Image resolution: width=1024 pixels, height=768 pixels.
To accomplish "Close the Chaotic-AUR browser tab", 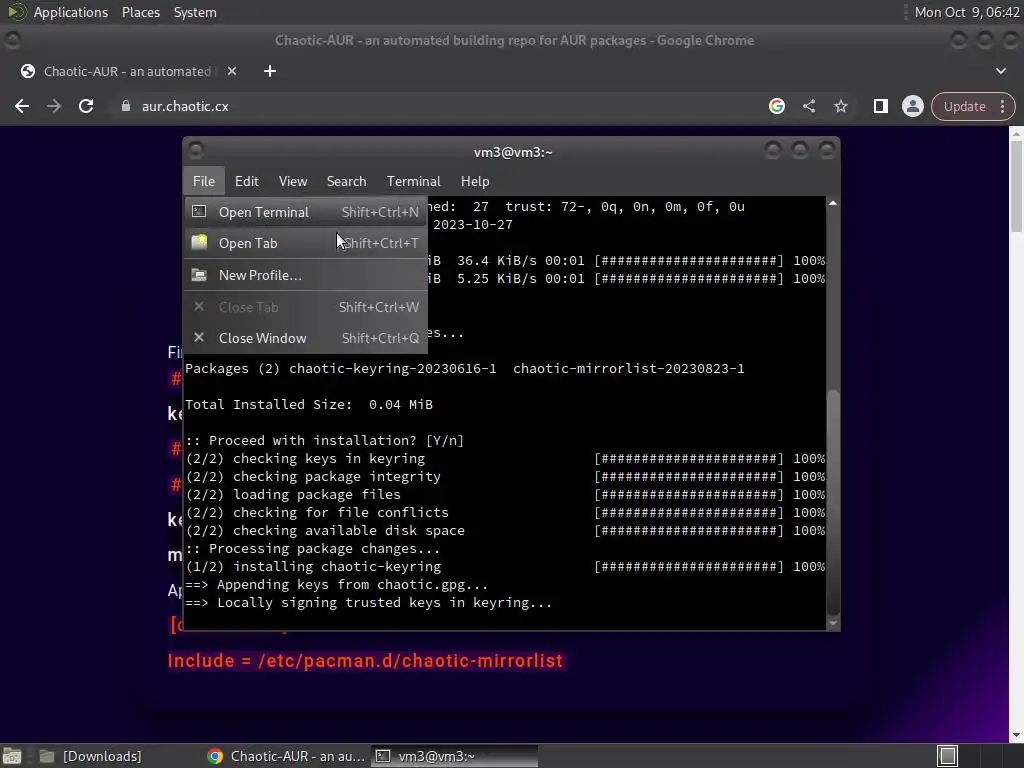I will (232, 71).
